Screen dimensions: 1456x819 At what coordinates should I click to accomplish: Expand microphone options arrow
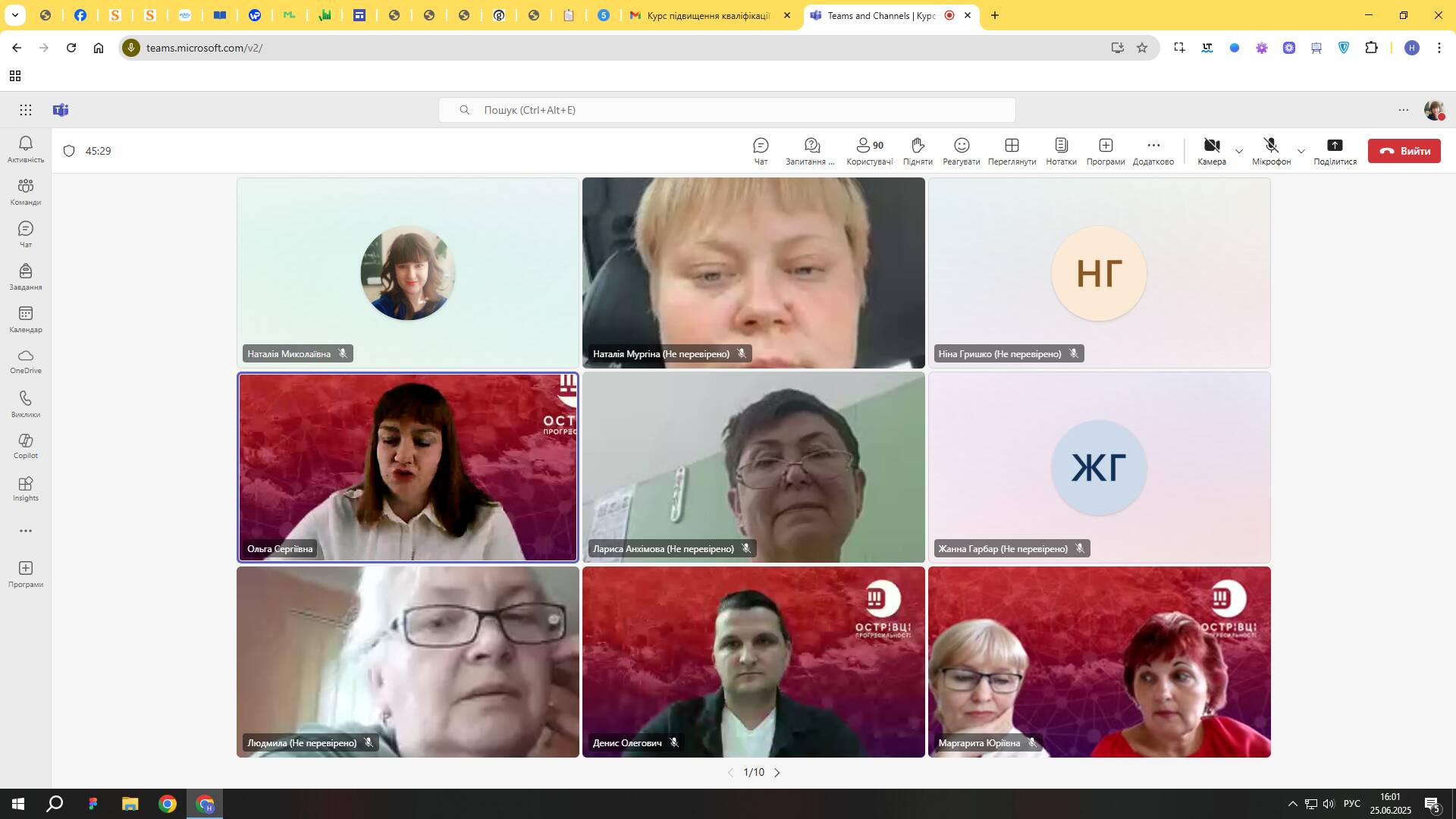[1301, 151]
